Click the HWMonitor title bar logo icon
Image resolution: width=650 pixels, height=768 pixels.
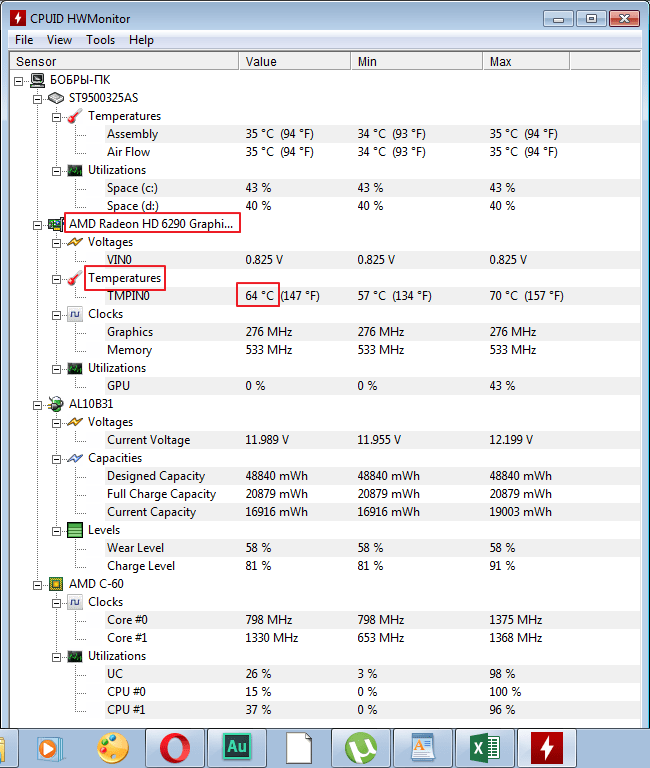pos(18,19)
